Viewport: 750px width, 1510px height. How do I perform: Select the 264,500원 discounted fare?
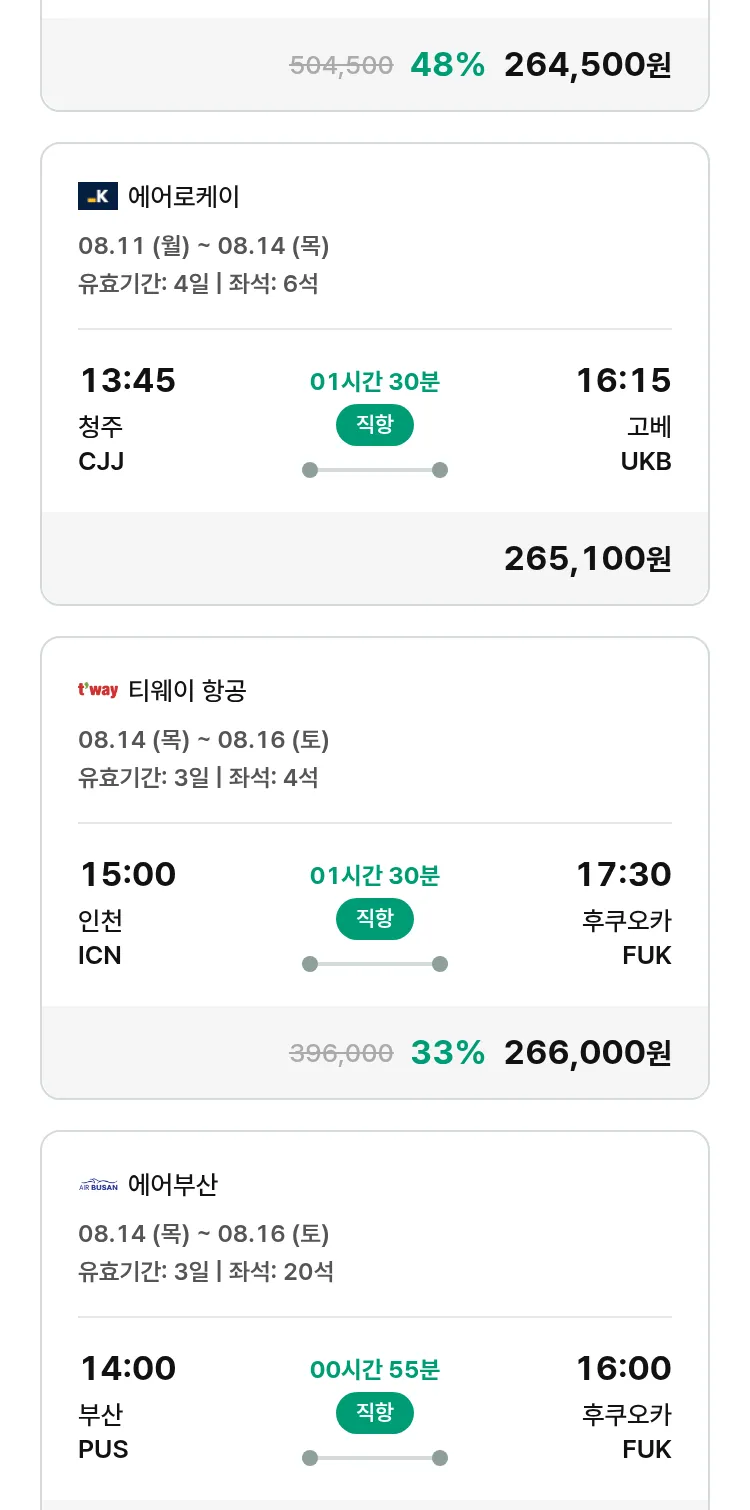coord(587,65)
